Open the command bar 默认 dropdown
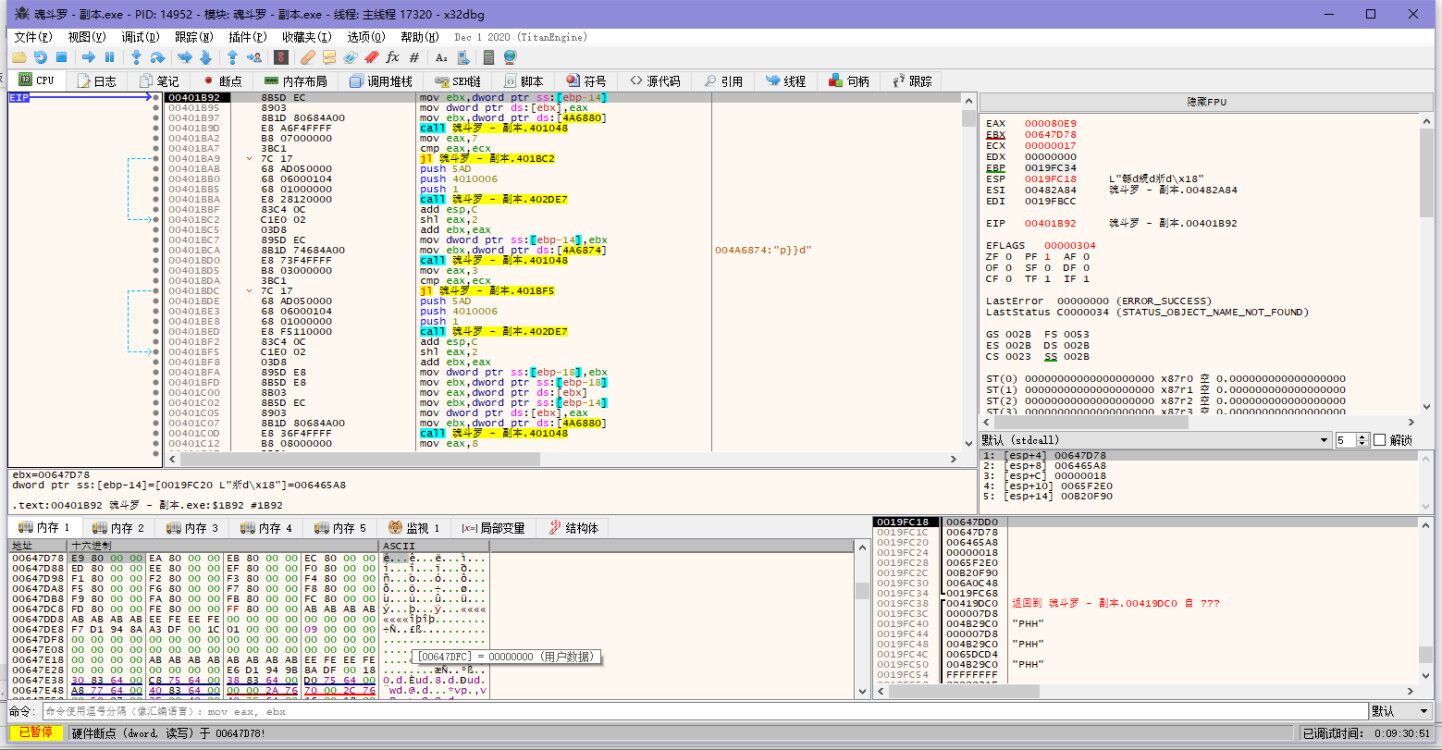Image resolution: width=1442 pixels, height=750 pixels. [1402, 711]
